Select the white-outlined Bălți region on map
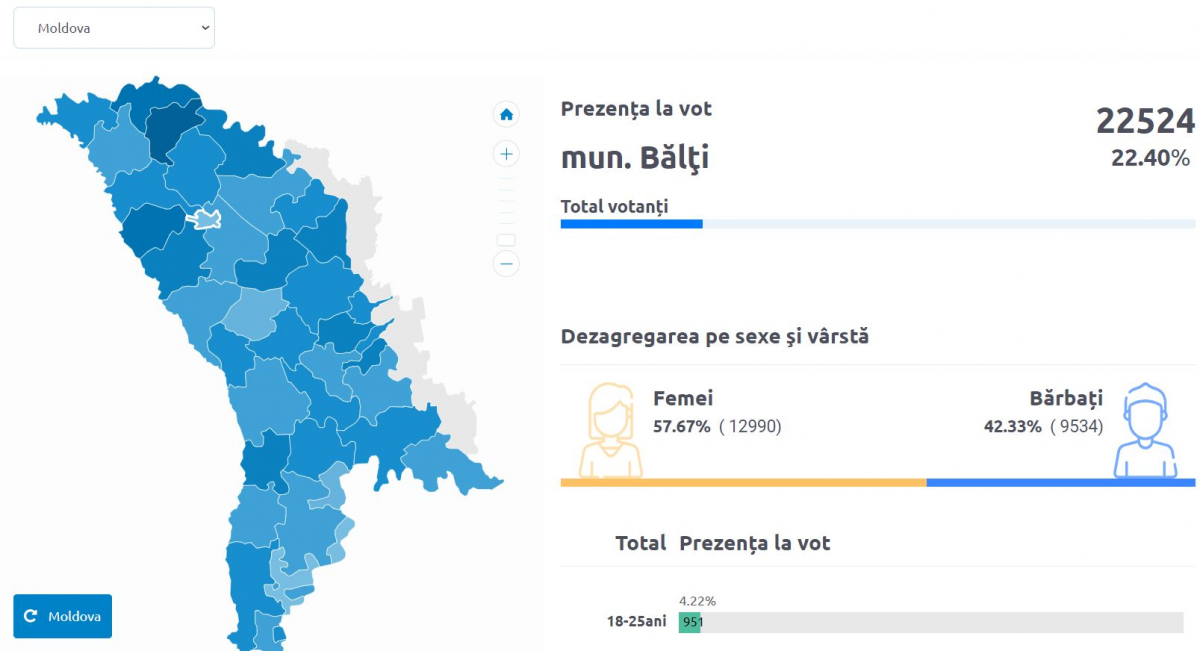This screenshot has height=651, width=1200. point(206,217)
